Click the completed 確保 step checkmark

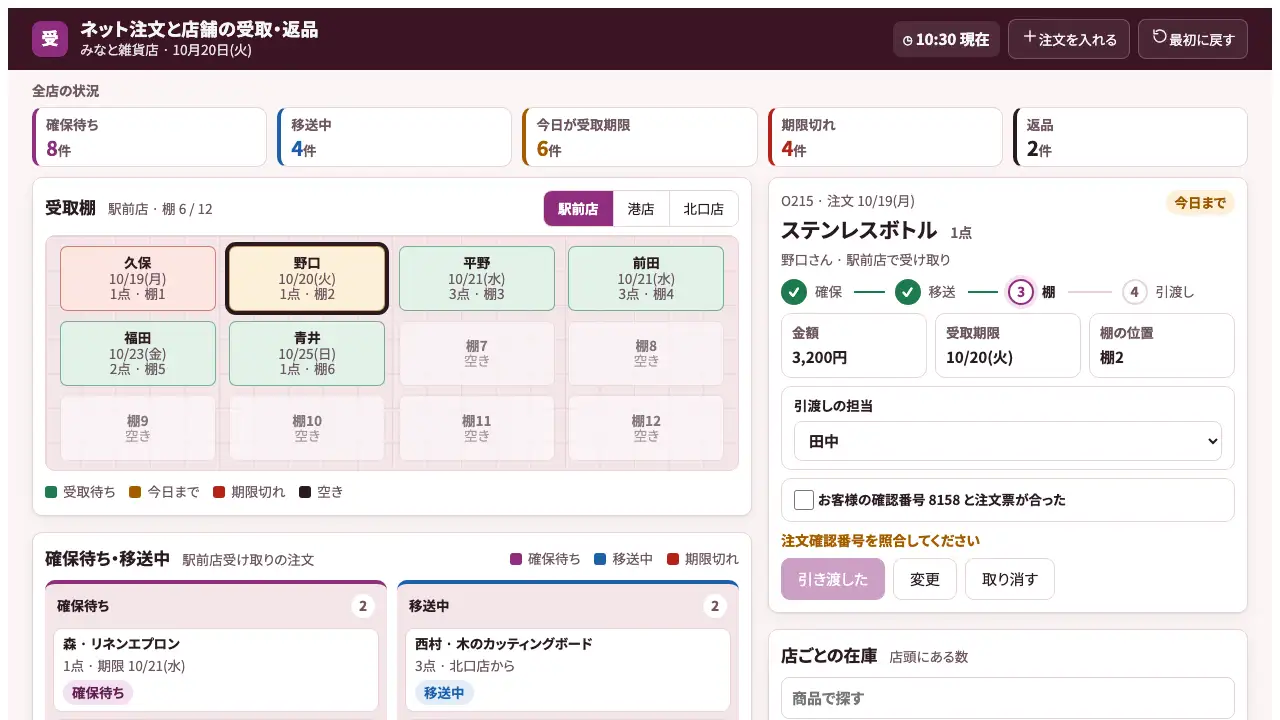click(x=794, y=292)
